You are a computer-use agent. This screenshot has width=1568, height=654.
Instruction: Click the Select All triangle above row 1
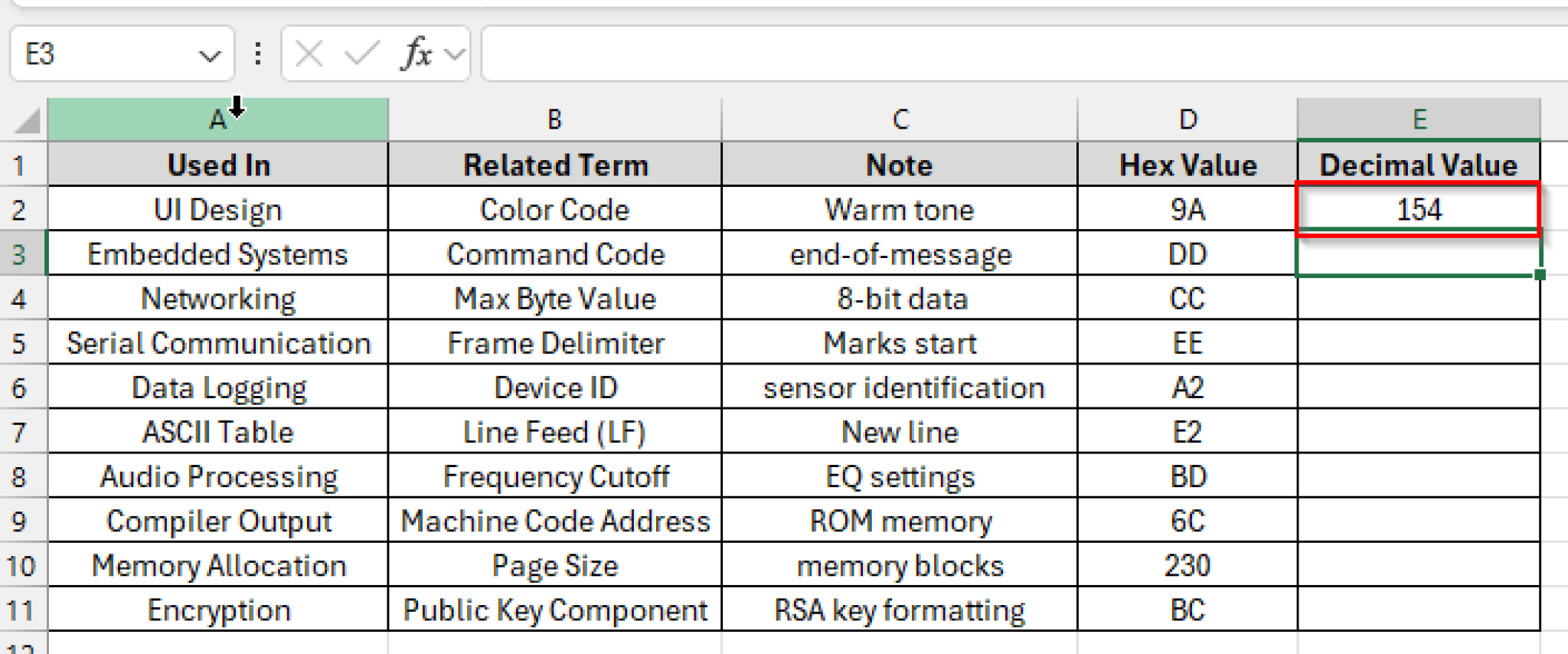point(23,119)
